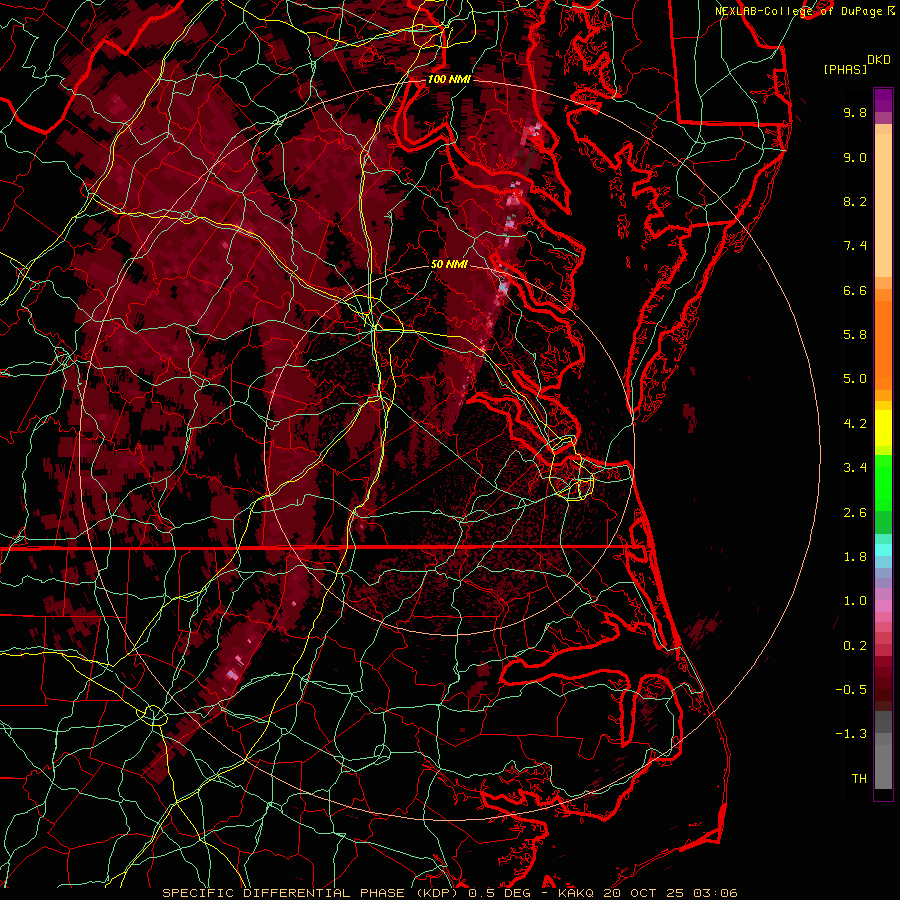Select the 9.8 value on the color scale

coord(855,112)
